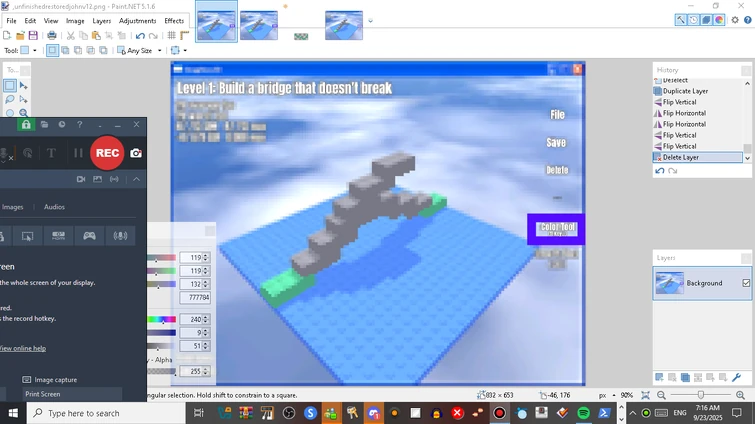The height and width of the screenshot is (424, 755).
Task: Expand the image list dropdown arrow
Action: pyautogui.click(x=370, y=21)
